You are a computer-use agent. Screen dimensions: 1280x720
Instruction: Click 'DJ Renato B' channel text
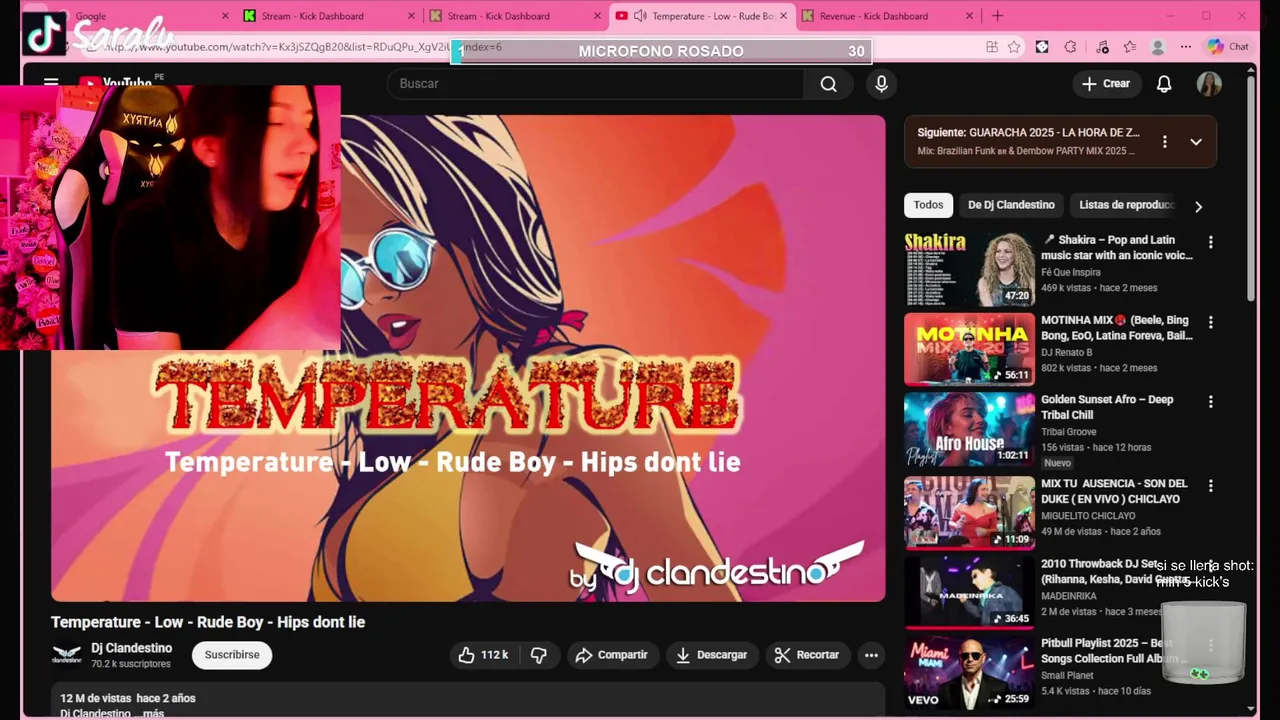tap(1067, 352)
